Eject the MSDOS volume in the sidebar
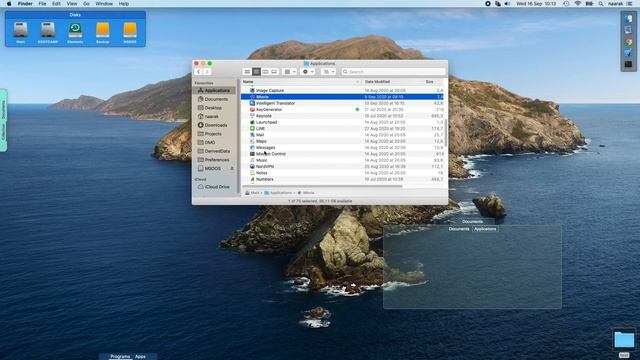 pyautogui.click(x=232, y=168)
